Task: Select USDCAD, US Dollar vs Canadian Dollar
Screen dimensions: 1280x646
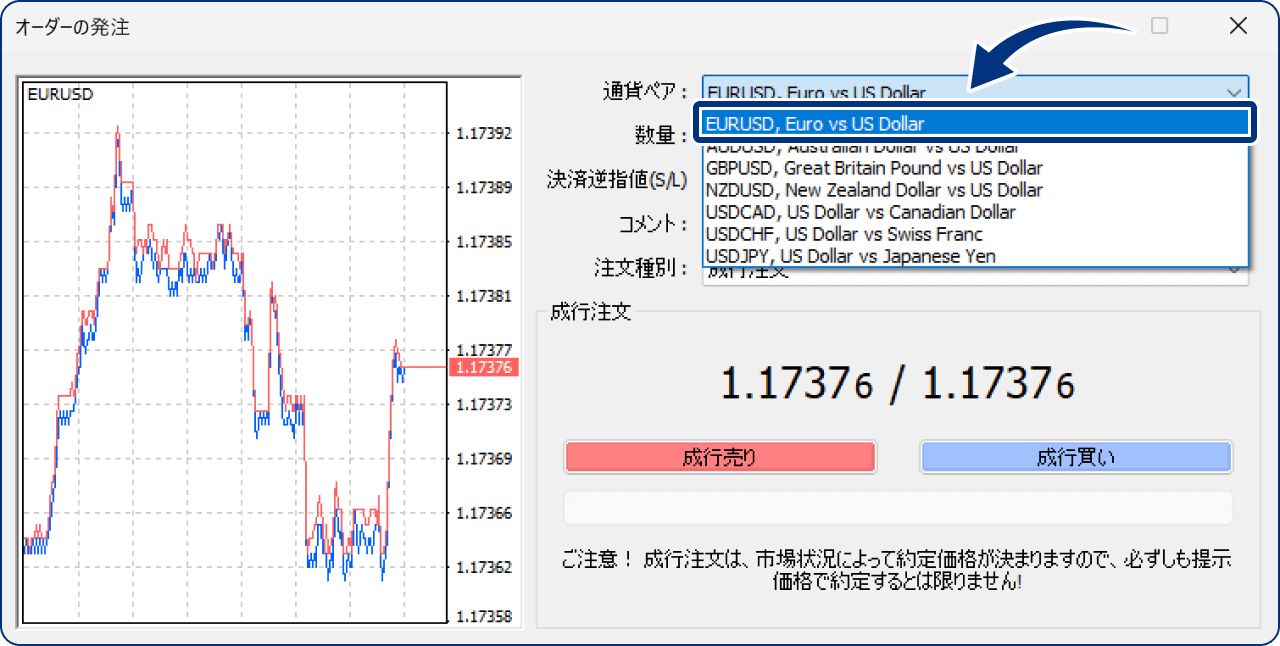Action: [x=860, y=212]
